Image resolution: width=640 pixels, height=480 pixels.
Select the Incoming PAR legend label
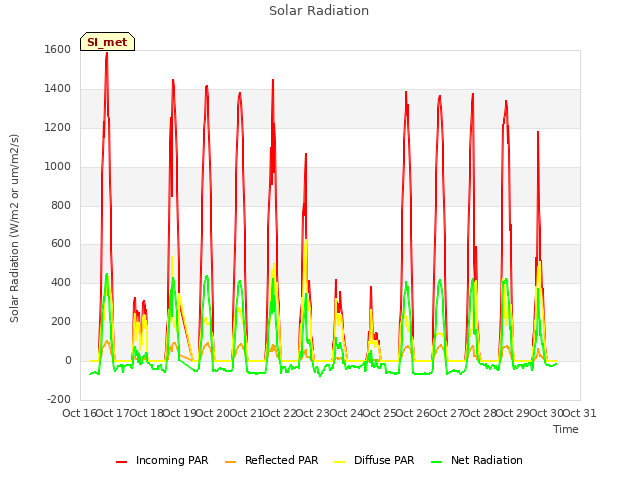172,460
